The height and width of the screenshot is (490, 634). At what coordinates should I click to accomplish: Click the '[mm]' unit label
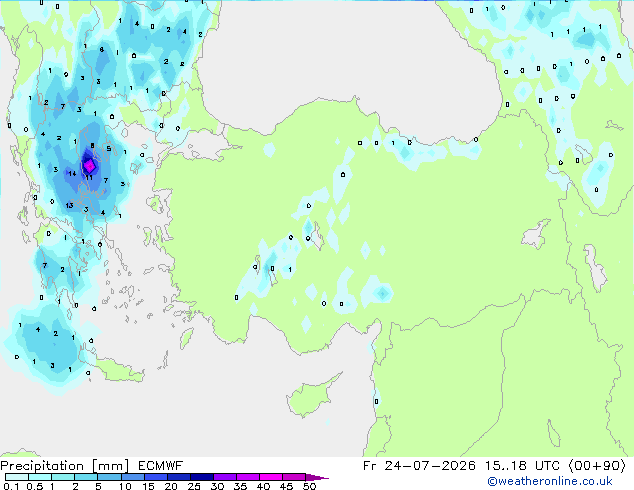(x=111, y=466)
